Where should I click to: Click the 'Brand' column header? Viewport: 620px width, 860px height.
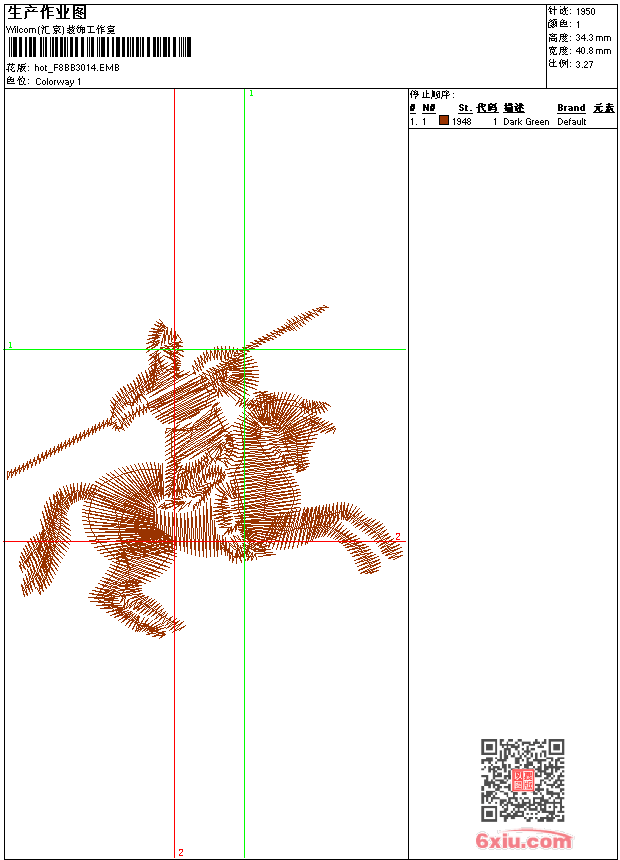[571, 108]
